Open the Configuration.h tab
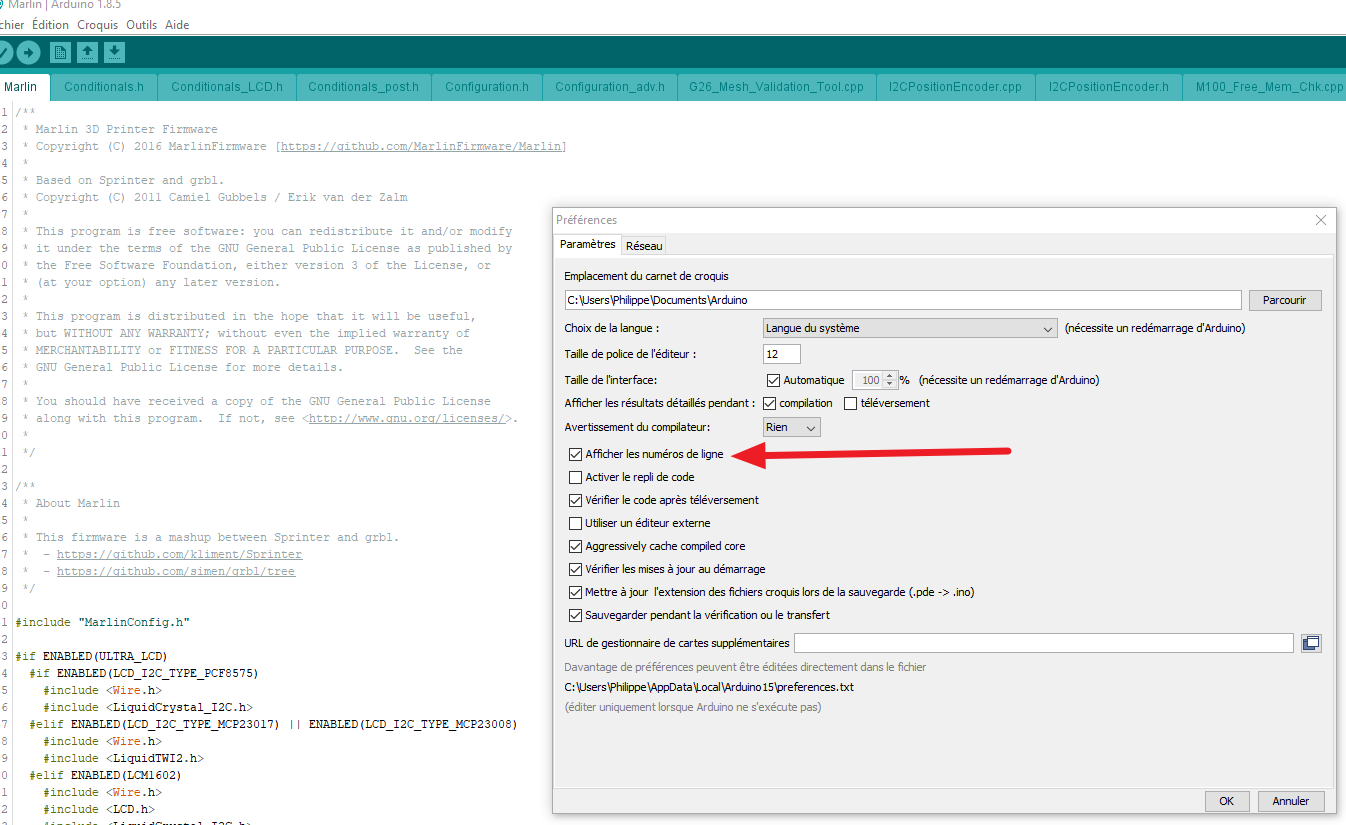The image size is (1346, 825). [487, 87]
